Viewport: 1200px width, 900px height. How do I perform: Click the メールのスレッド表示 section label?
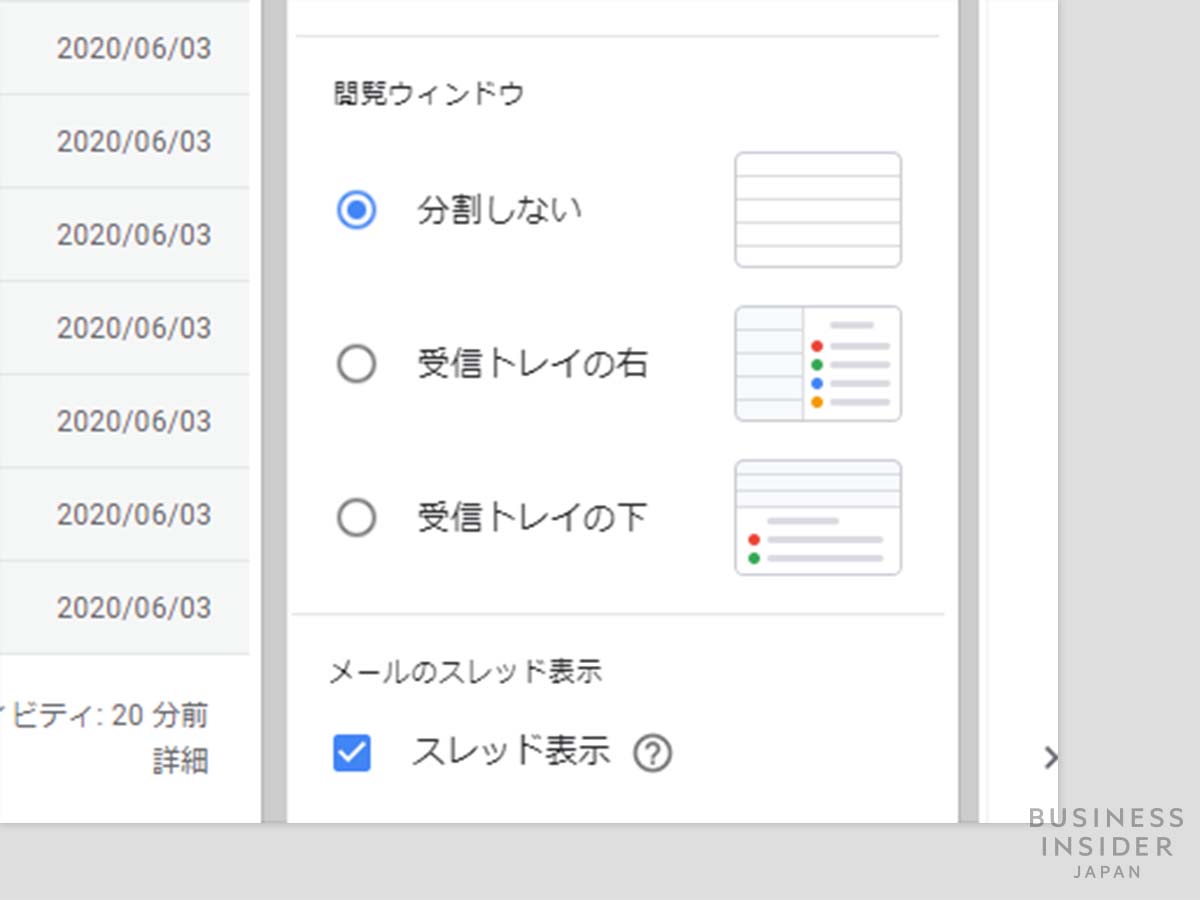point(467,672)
